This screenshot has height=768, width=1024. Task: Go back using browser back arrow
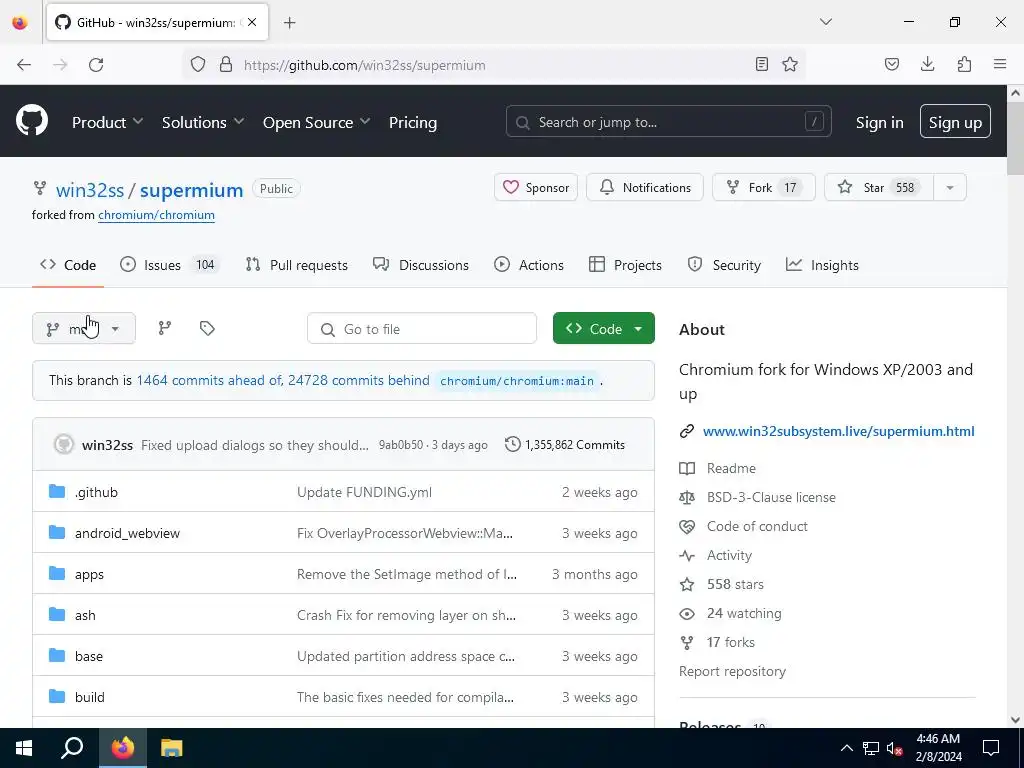24,65
